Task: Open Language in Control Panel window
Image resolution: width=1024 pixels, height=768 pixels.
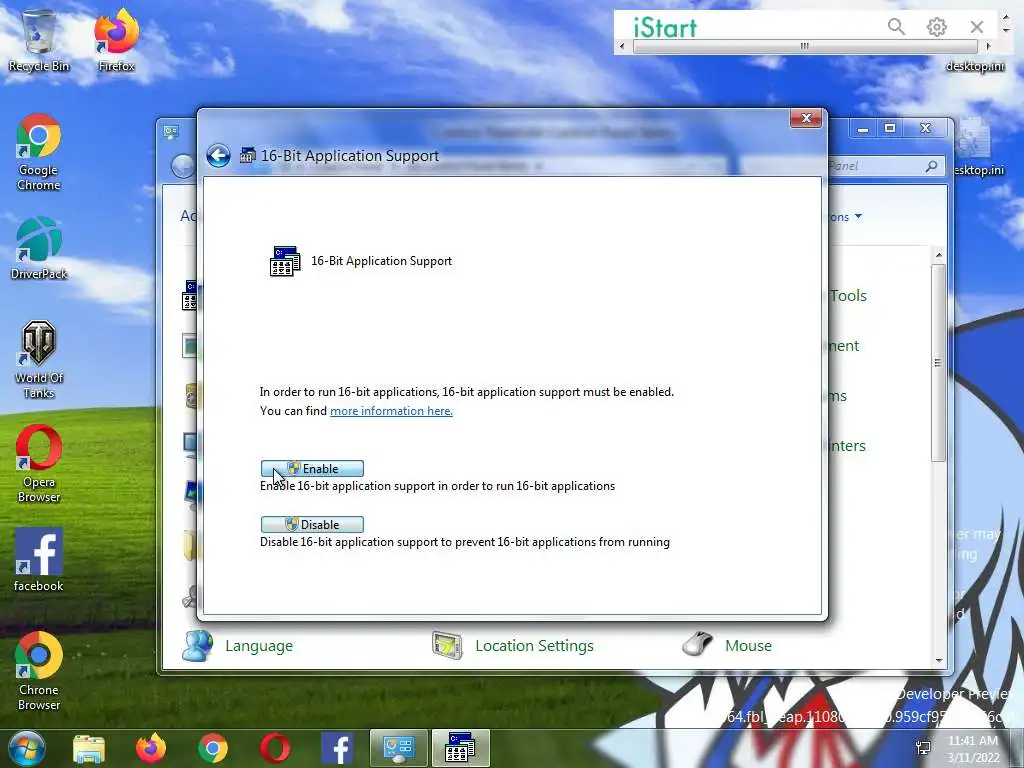Action: pyautogui.click(x=259, y=646)
